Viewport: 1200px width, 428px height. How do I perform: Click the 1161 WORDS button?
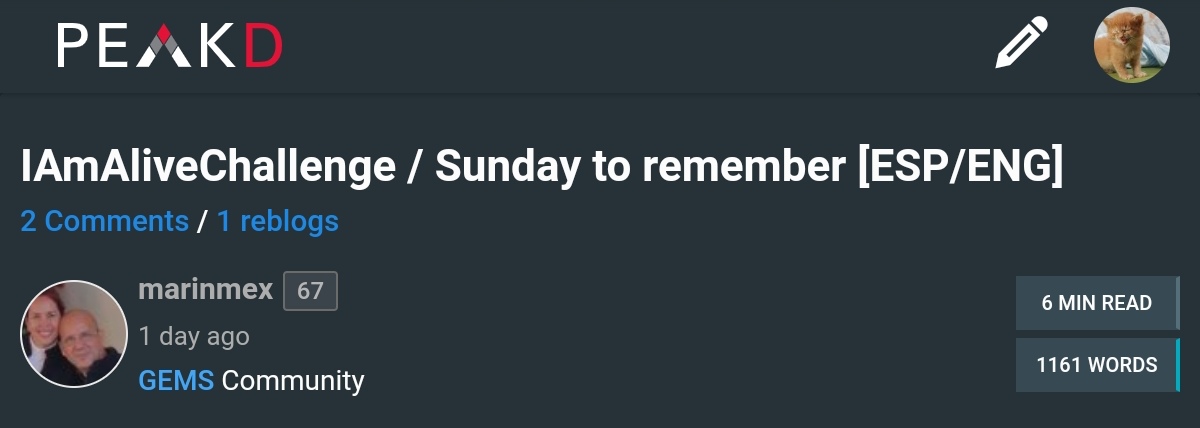pyautogui.click(x=1098, y=365)
